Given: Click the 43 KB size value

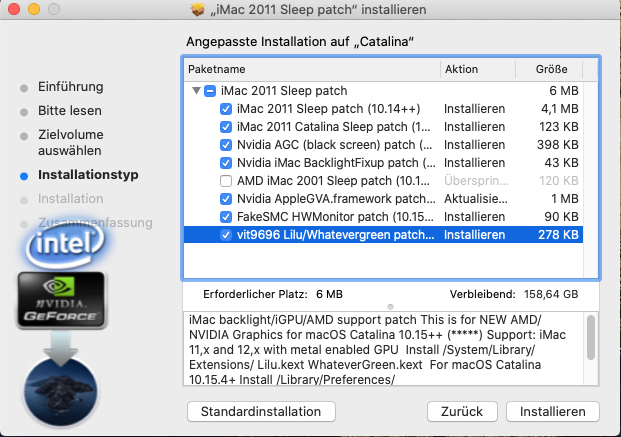Looking at the screenshot, I should tap(562, 163).
